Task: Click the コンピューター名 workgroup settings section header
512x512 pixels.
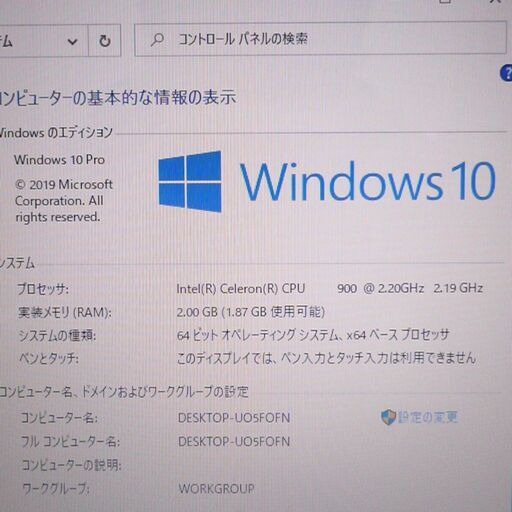Action: tap(124, 392)
